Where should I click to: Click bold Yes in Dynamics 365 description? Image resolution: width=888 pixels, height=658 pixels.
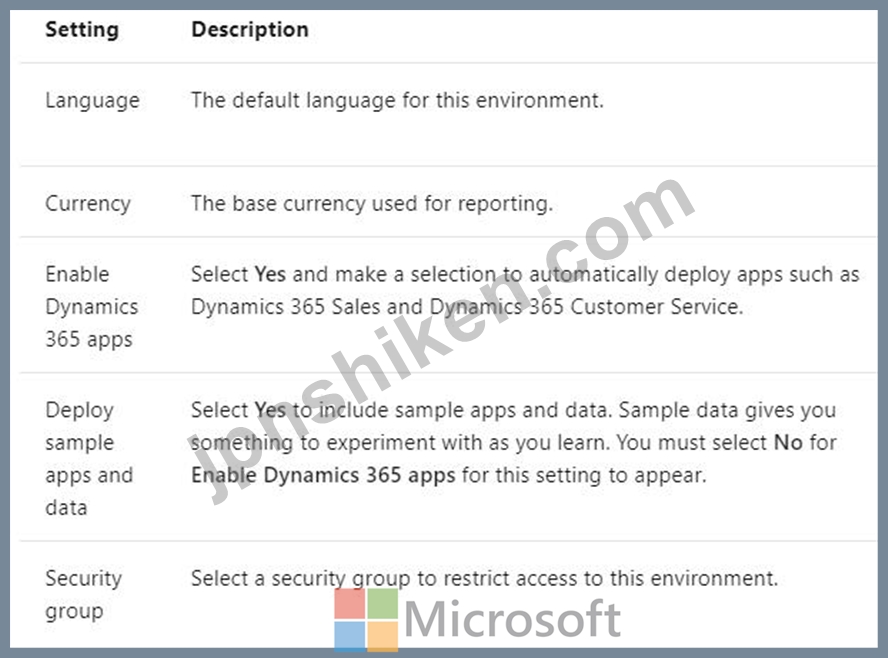270,274
